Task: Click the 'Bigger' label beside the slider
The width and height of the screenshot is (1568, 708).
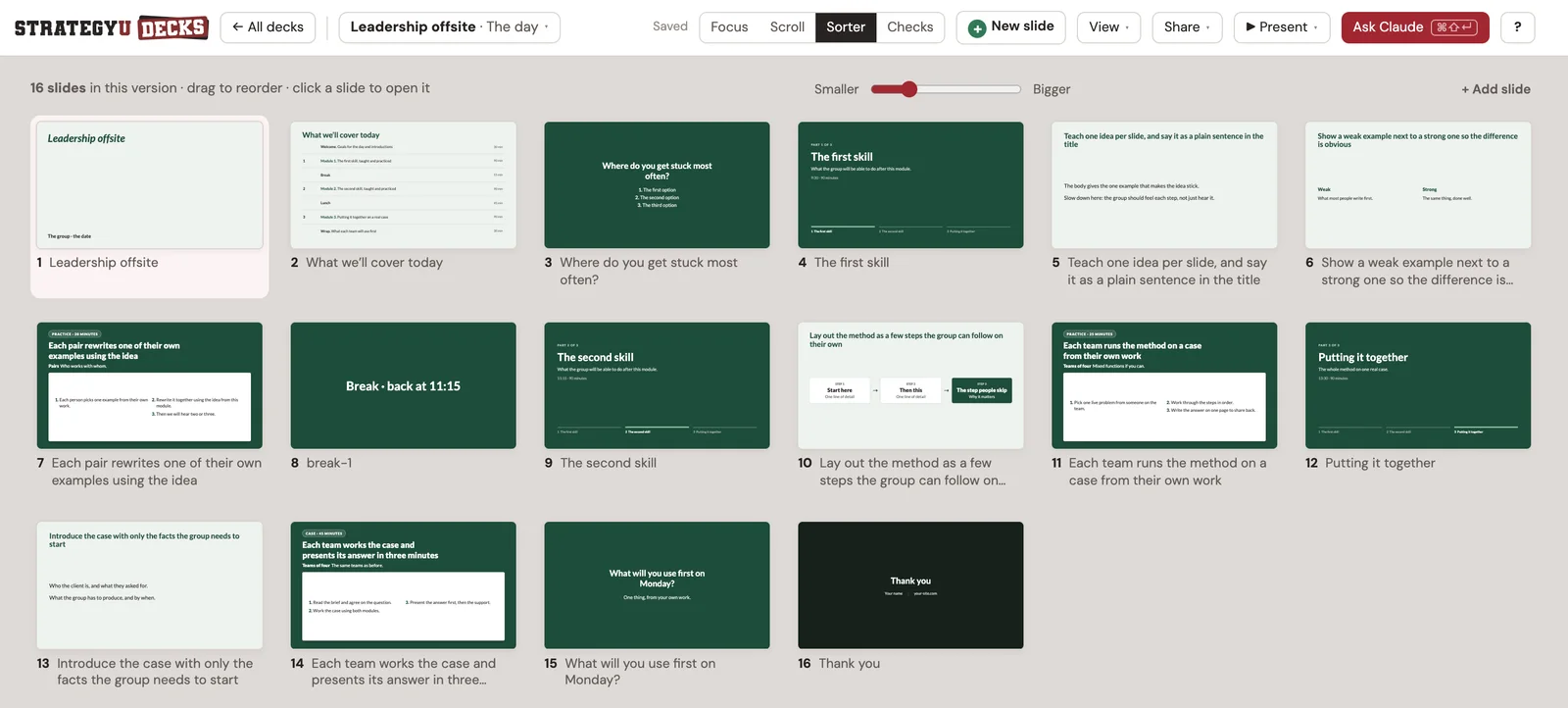Action: 1052,89
